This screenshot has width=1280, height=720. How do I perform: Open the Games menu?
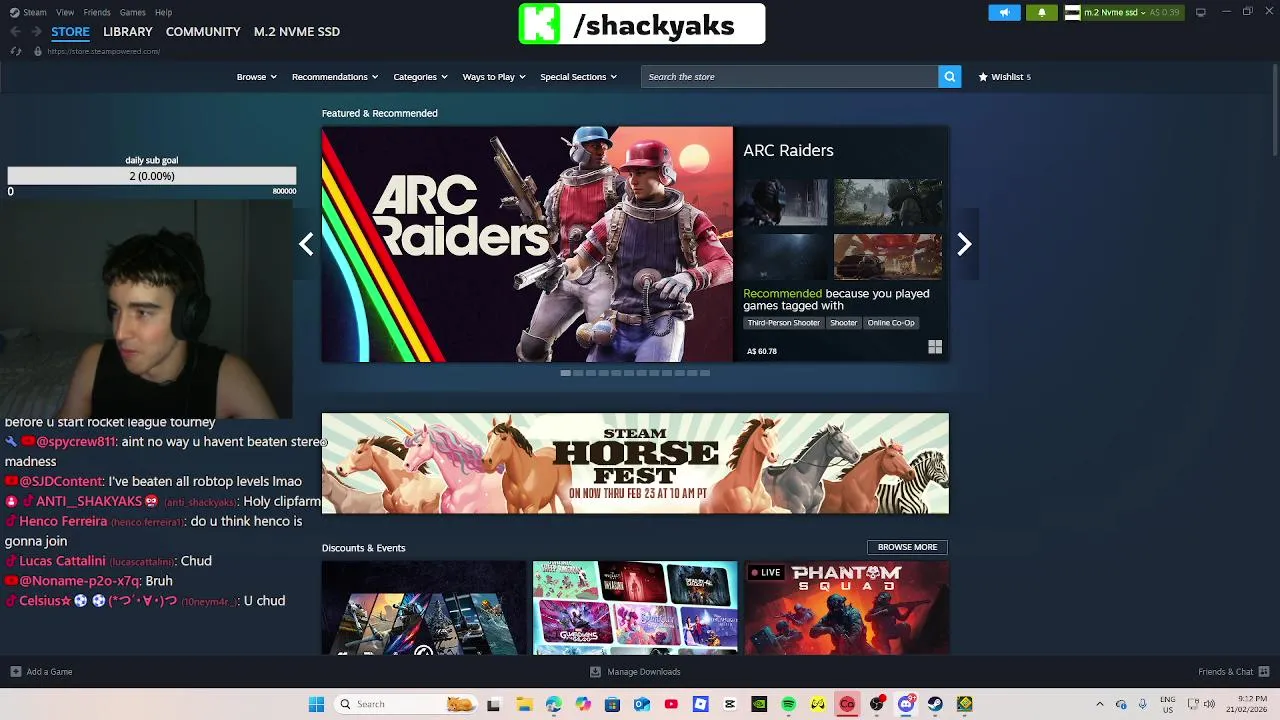tap(132, 12)
